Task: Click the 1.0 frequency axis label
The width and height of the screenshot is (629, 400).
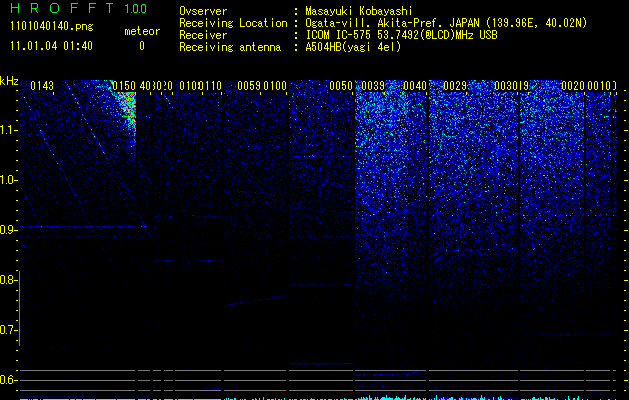Action: 8,180
